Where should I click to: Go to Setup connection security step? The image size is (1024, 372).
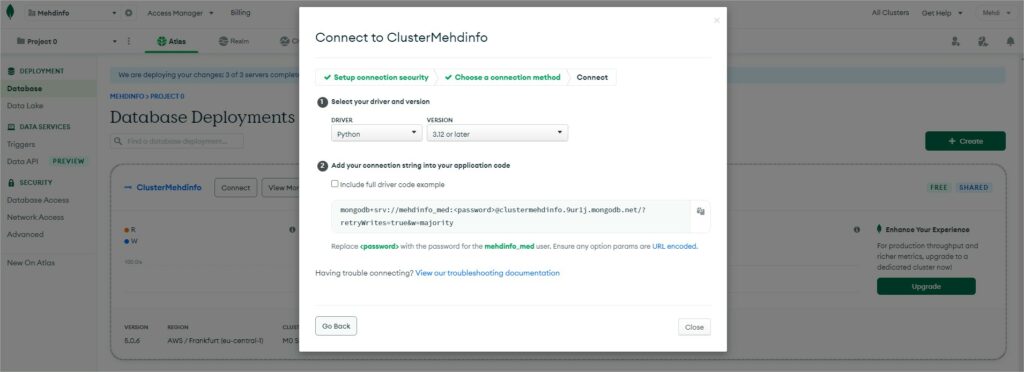(376, 77)
